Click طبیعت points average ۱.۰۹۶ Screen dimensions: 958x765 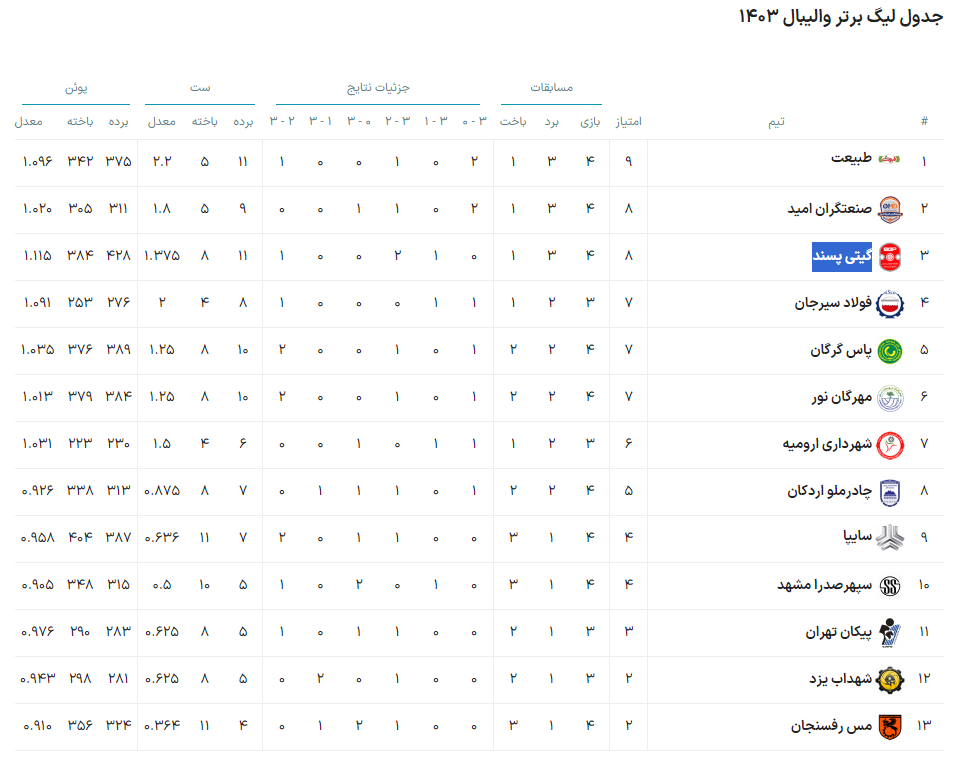coord(37,162)
